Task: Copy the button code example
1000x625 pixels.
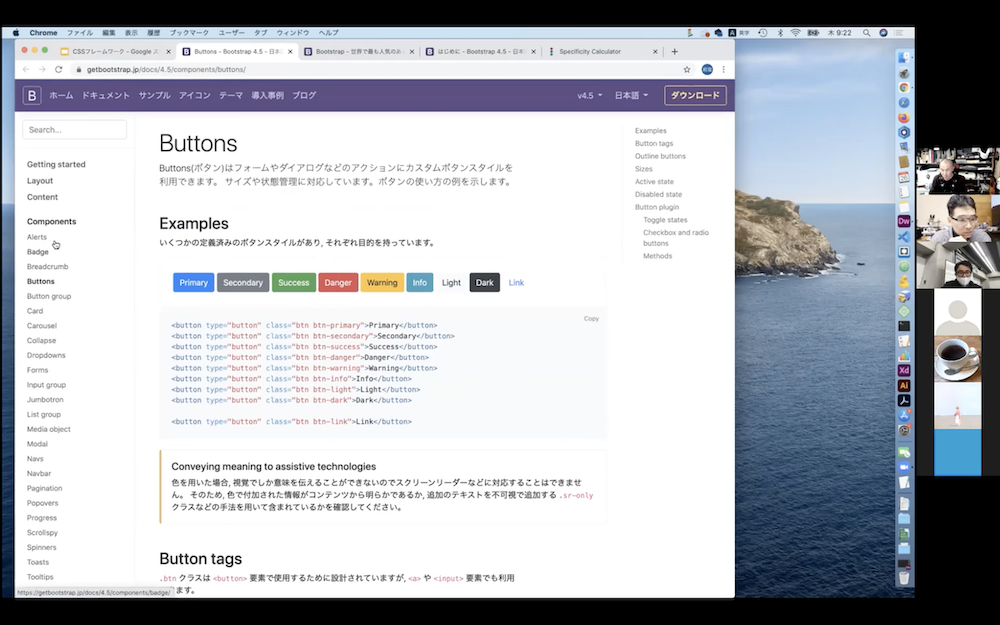Action: click(x=591, y=318)
